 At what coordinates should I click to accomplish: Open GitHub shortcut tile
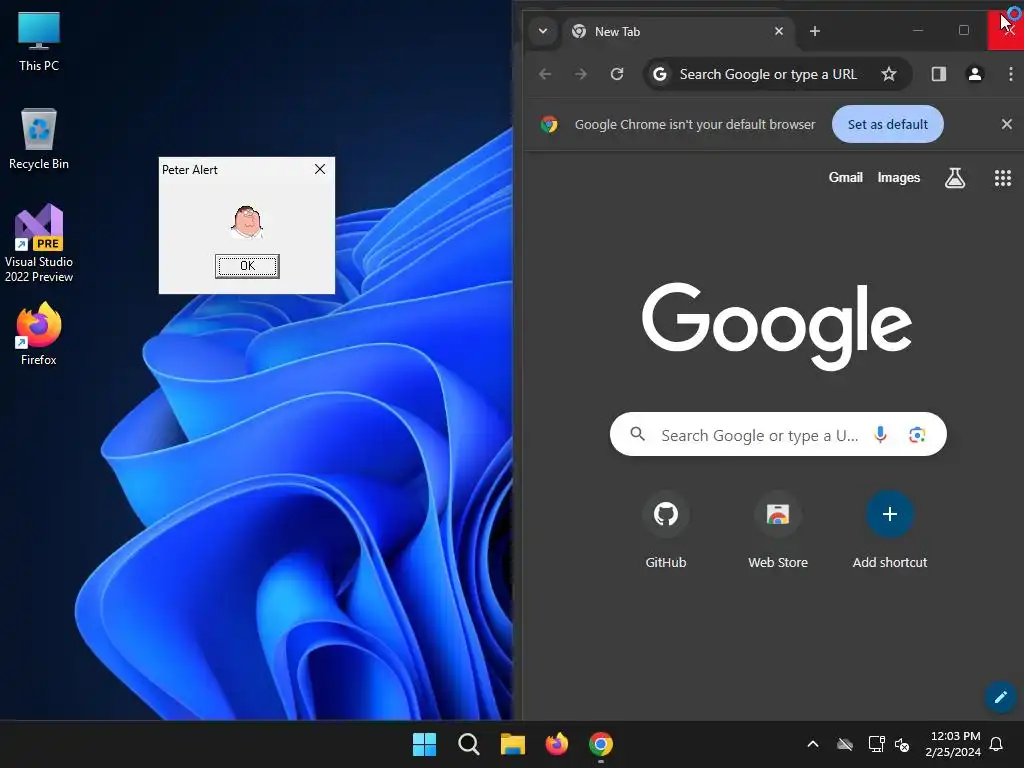pos(665,532)
